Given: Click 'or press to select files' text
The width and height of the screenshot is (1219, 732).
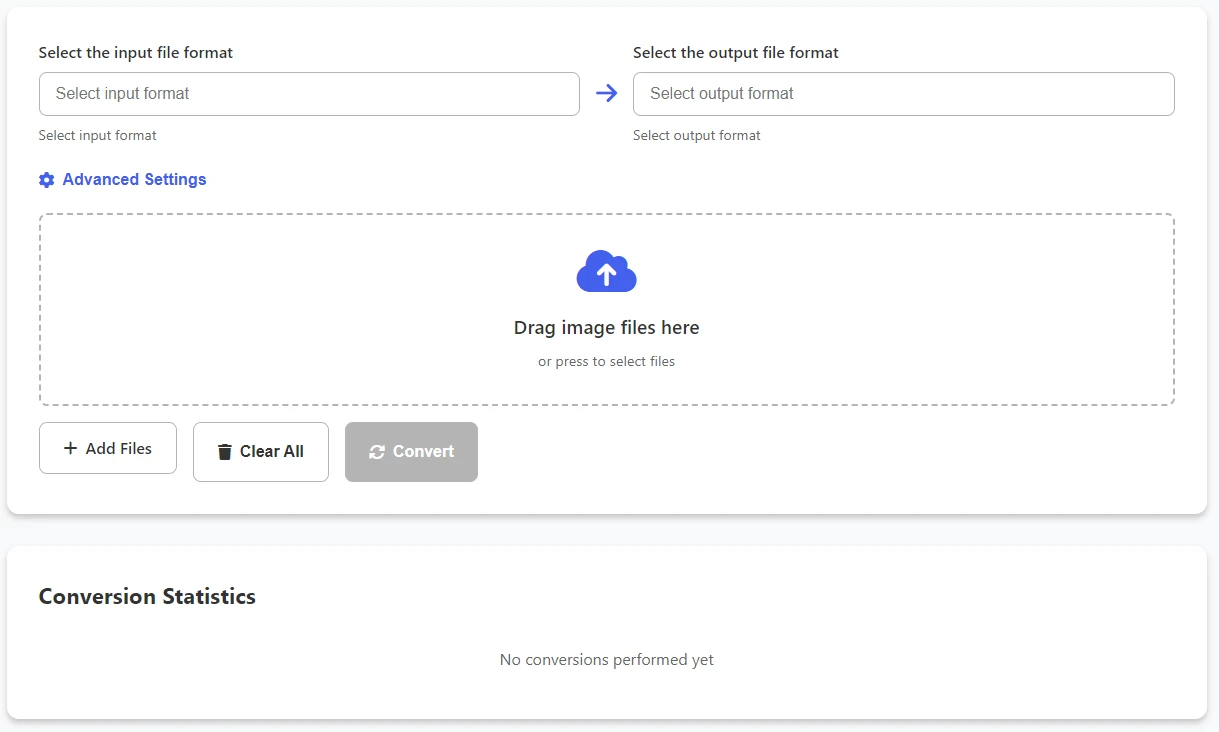Looking at the screenshot, I should [x=606, y=361].
